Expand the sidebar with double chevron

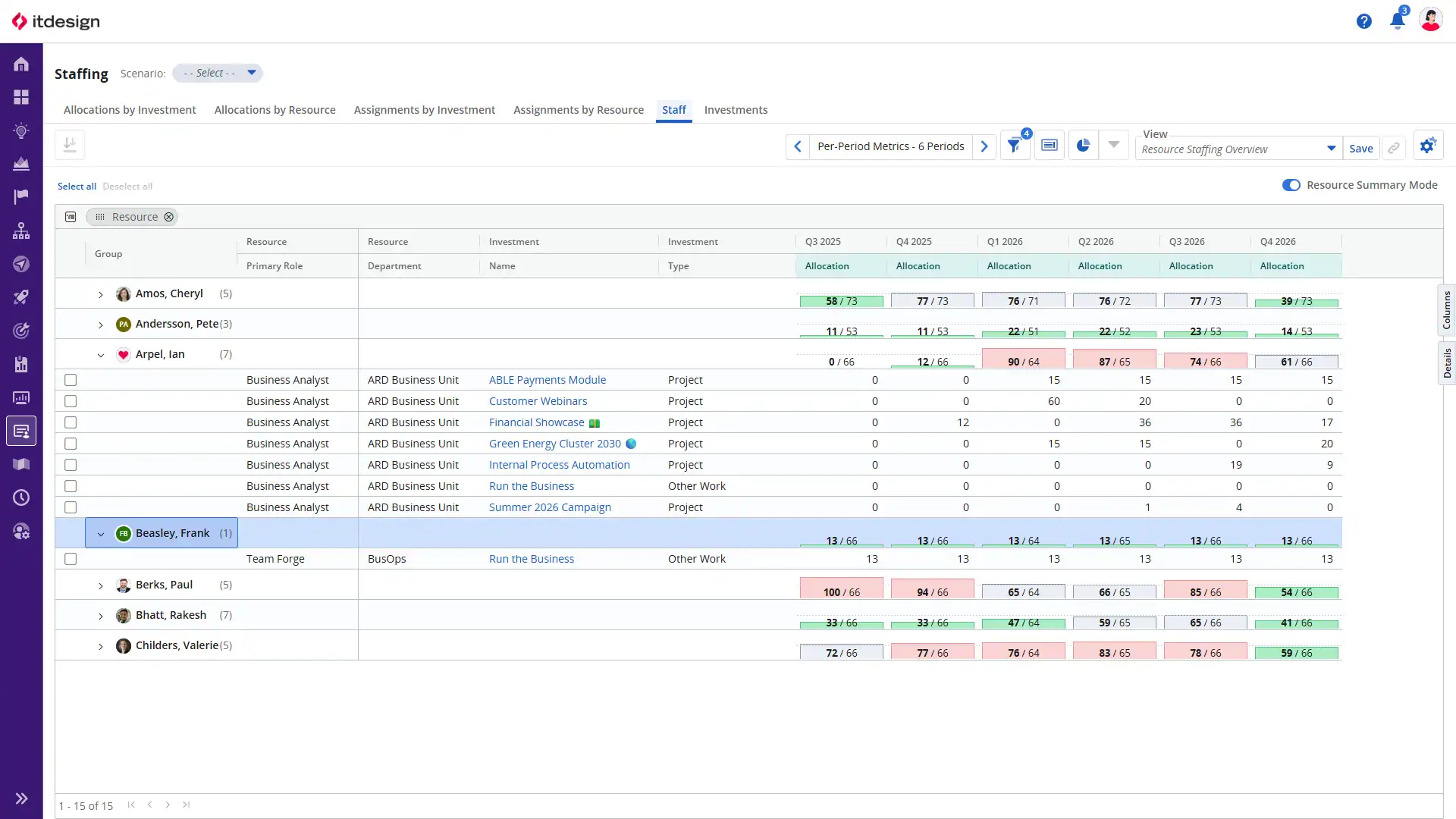pos(21,799)
